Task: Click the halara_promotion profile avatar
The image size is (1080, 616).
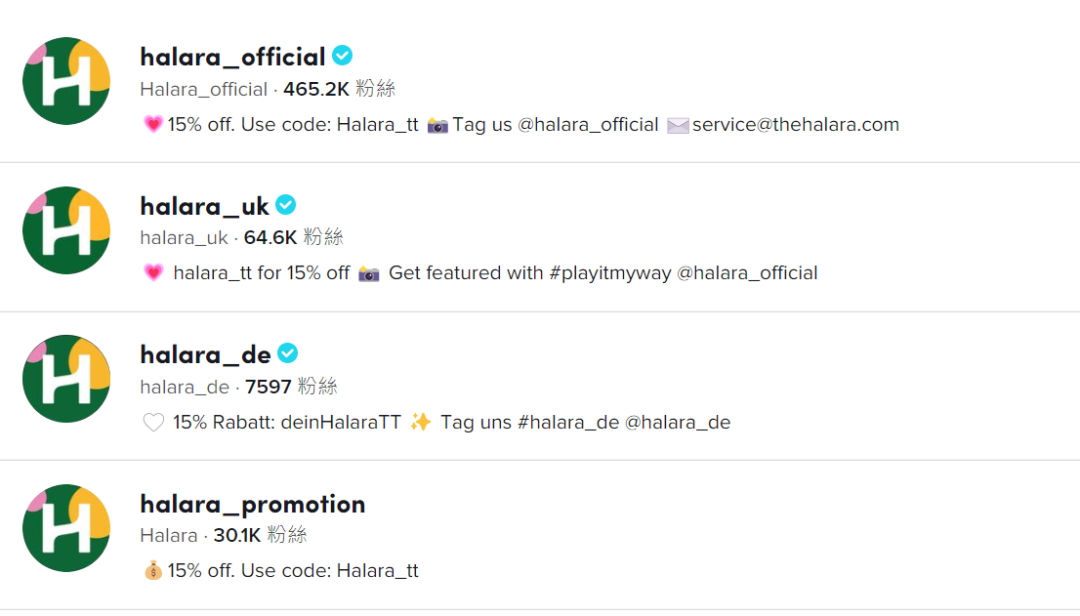Action: [66, 528]
